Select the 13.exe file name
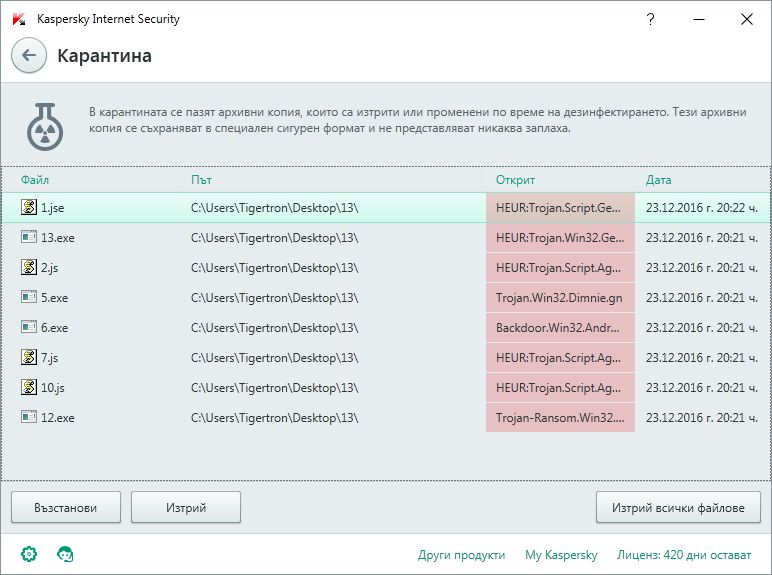Image resolution: width=772 pixels, height=575 pixels. point(58,238)
